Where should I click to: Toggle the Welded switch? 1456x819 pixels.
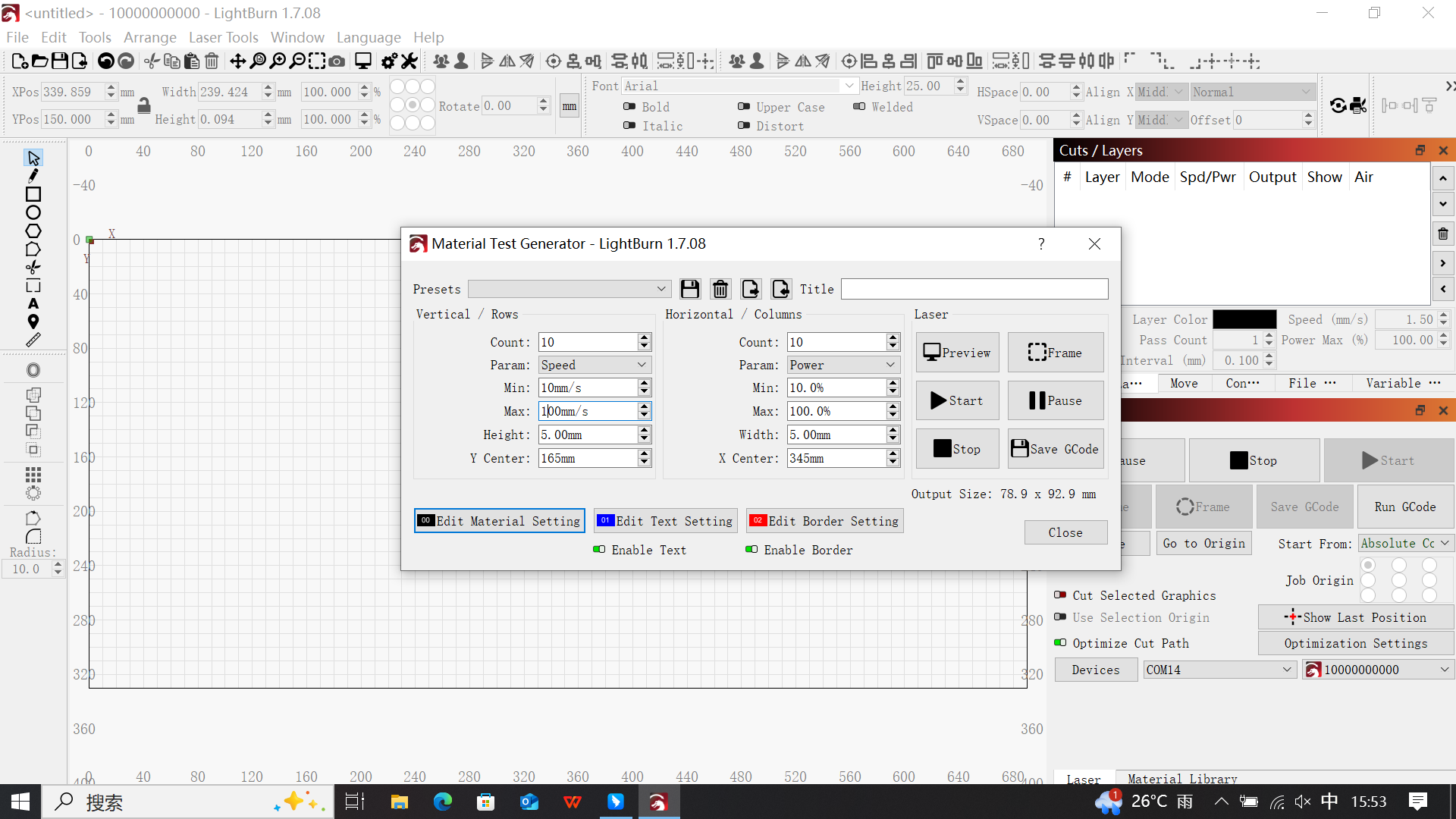point(859,106)
